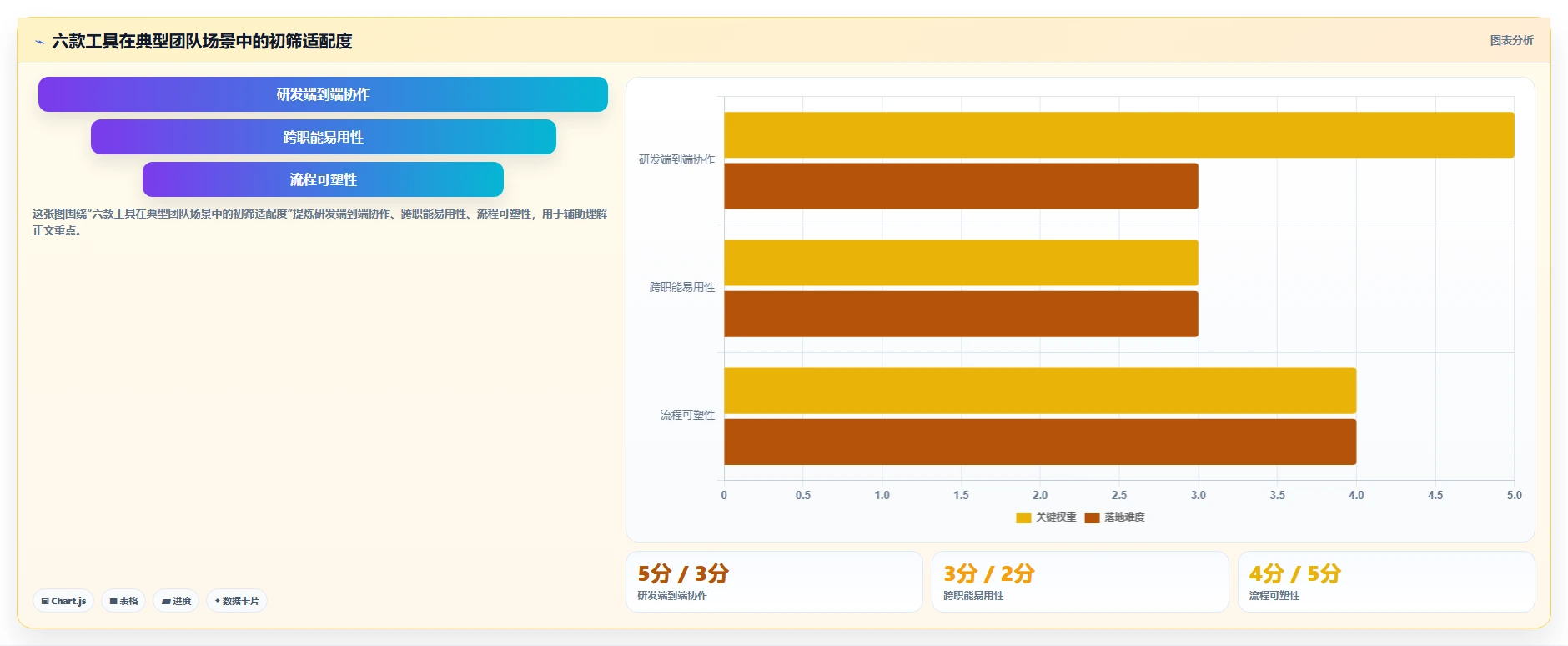Click the yellow 关键权重 bar for 研发端到端协作

point(1119,135)
